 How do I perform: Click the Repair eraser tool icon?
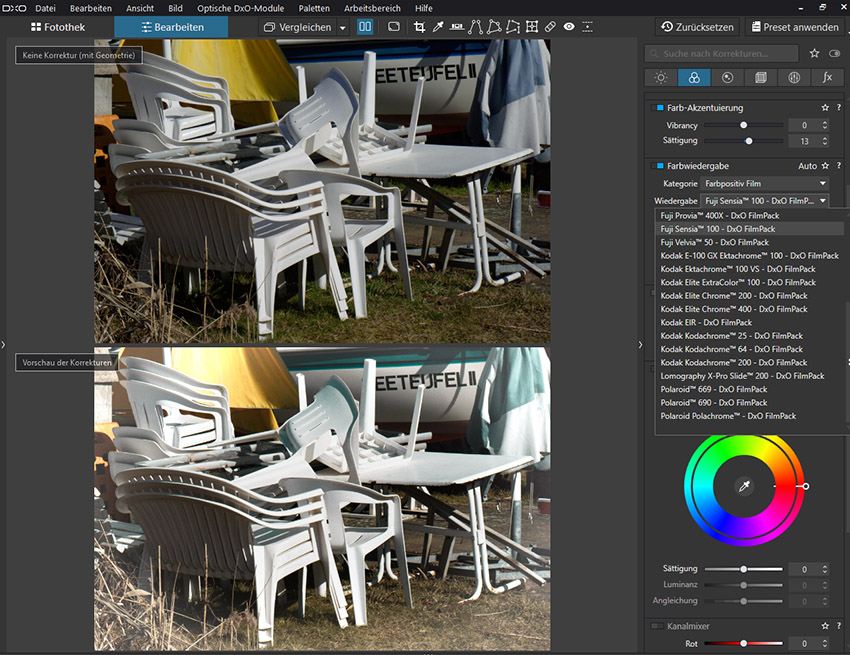pyautogui.click(x=550, y=27)
